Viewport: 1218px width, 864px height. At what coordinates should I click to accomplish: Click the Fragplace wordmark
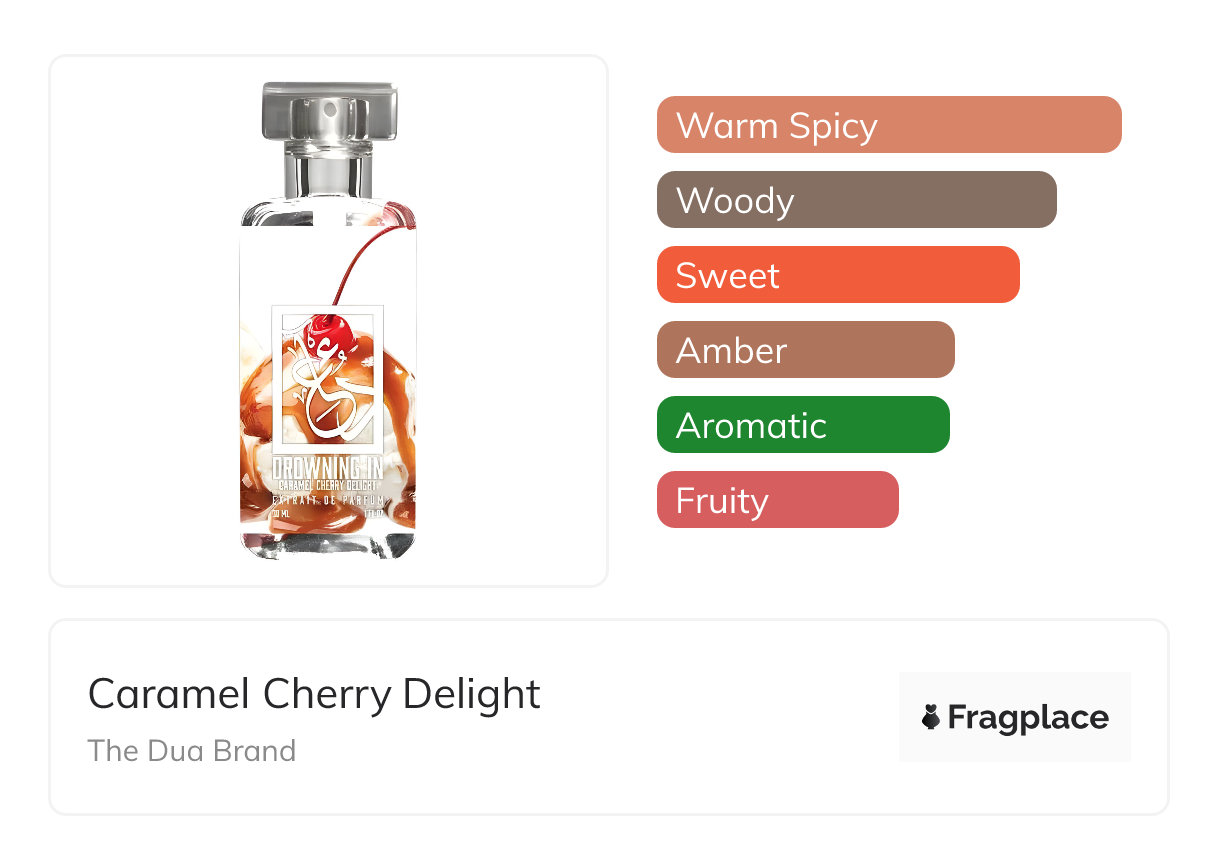click(x=1027, y=718)
